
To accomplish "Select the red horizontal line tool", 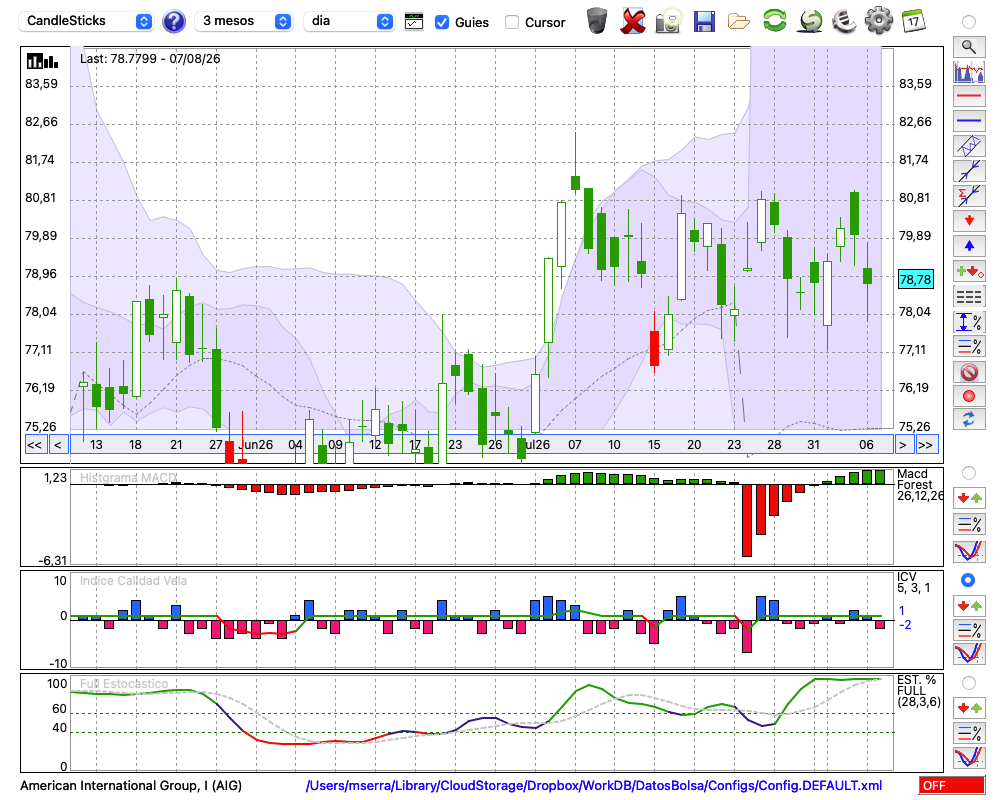I will (x=969, y=96).
